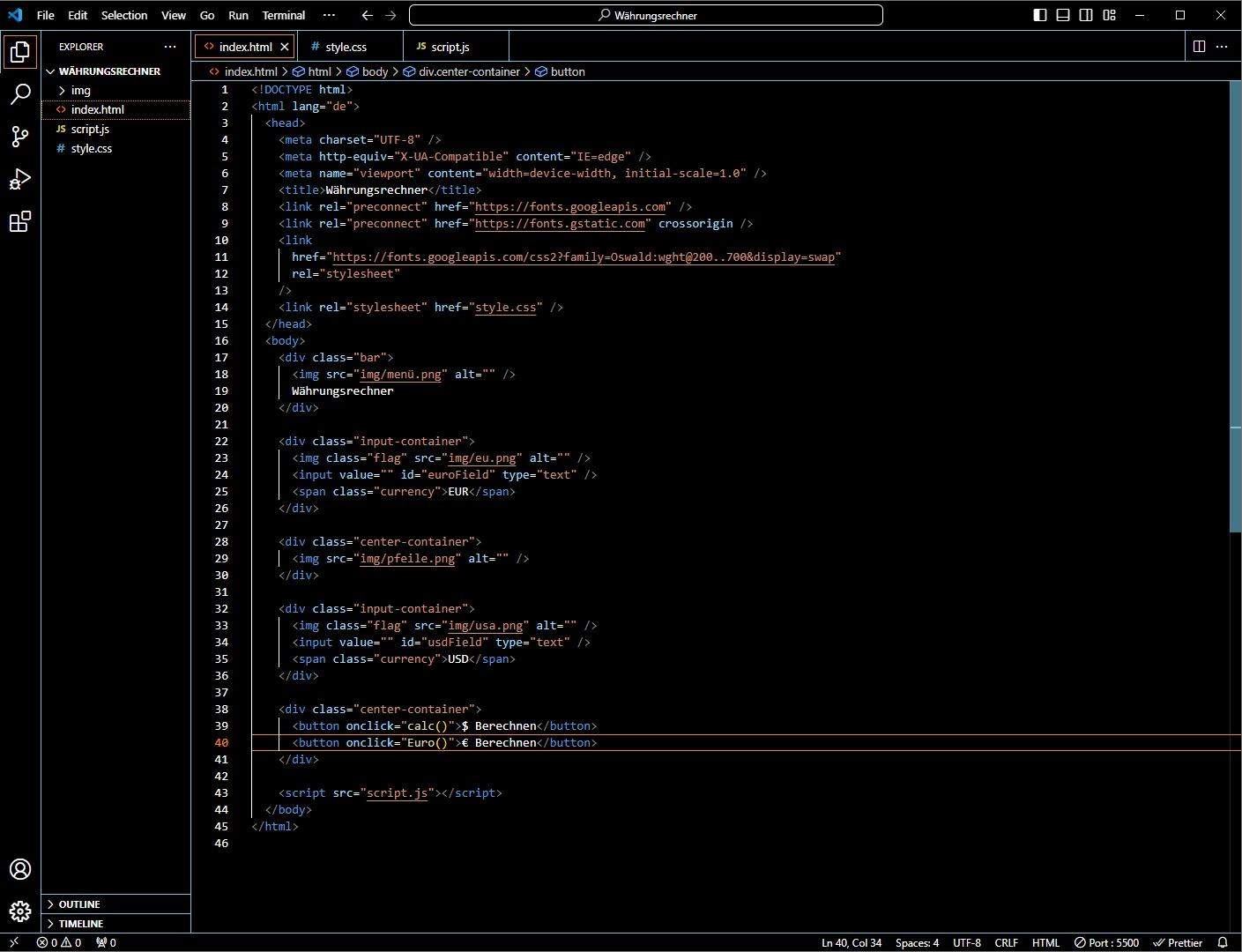Open the Edit menu
The image size is (1242, 952).
78,15
